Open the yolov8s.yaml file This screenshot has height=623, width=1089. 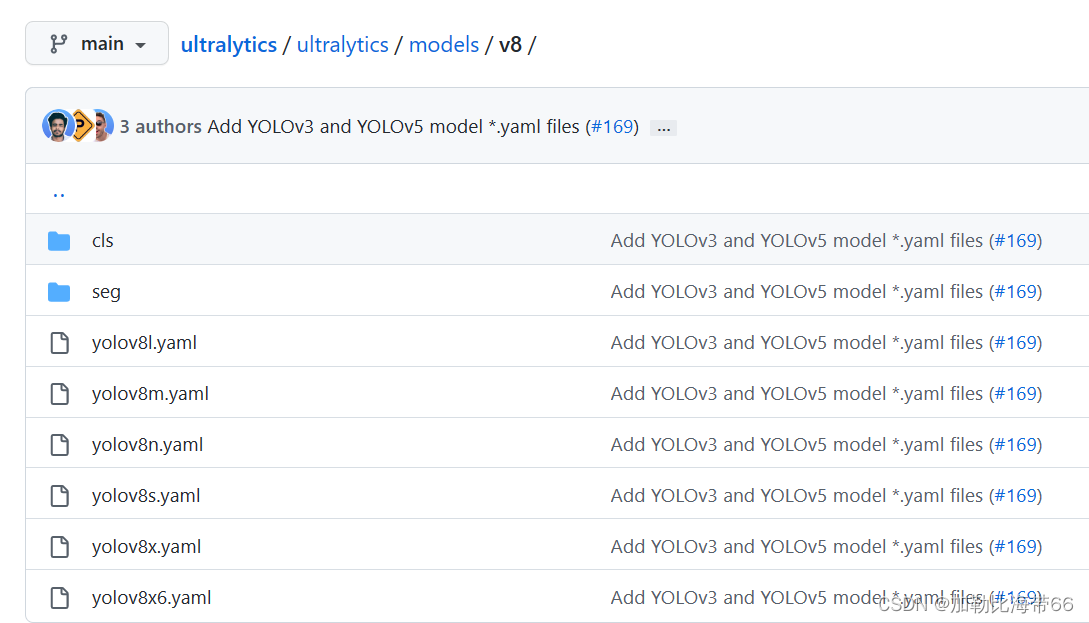pos(146,496)
